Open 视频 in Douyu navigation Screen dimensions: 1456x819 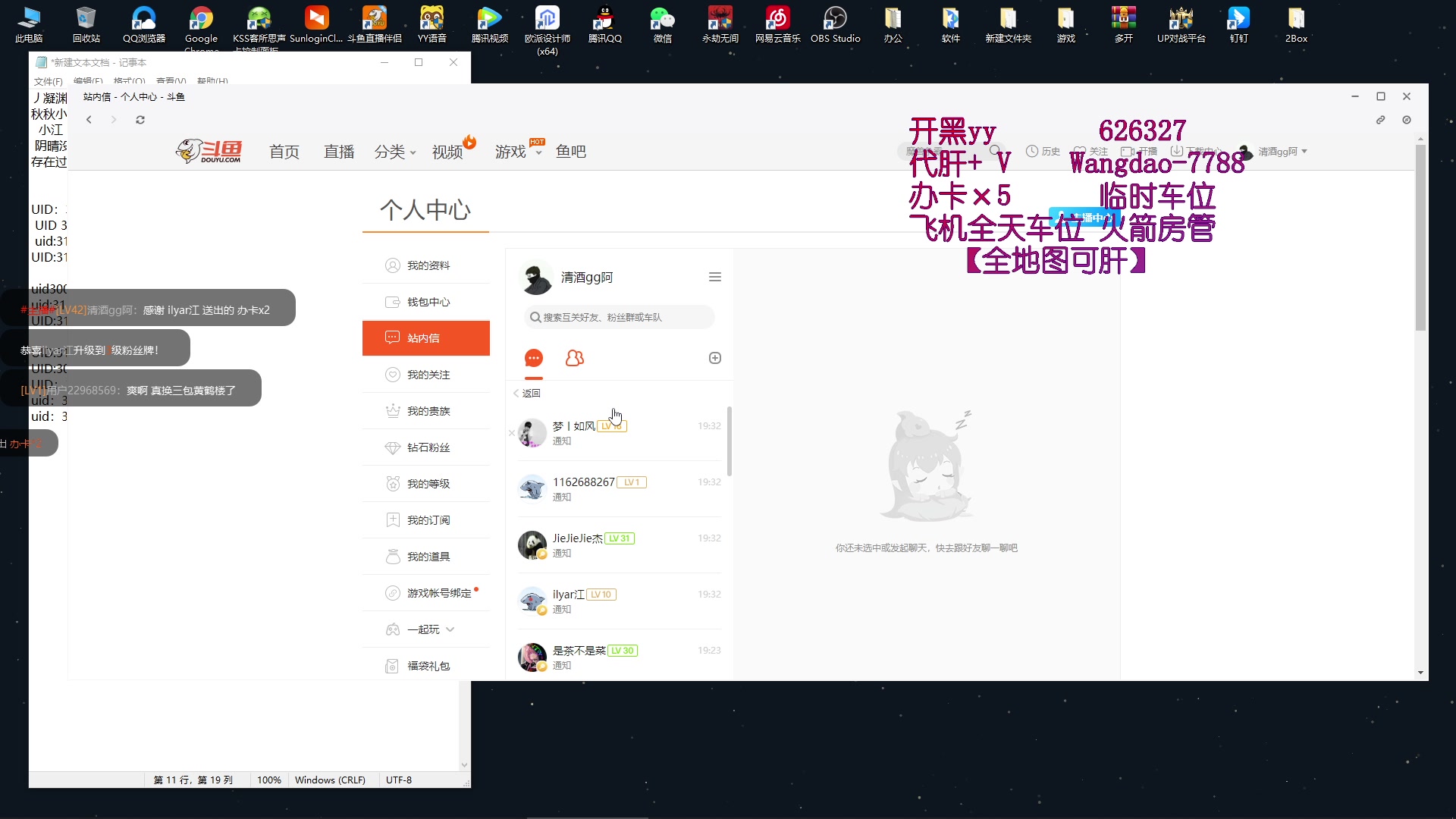(447, 152)
